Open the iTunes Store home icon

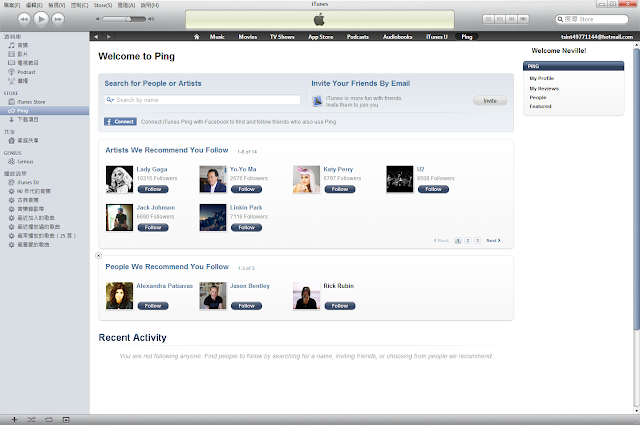tap(197, 37)
